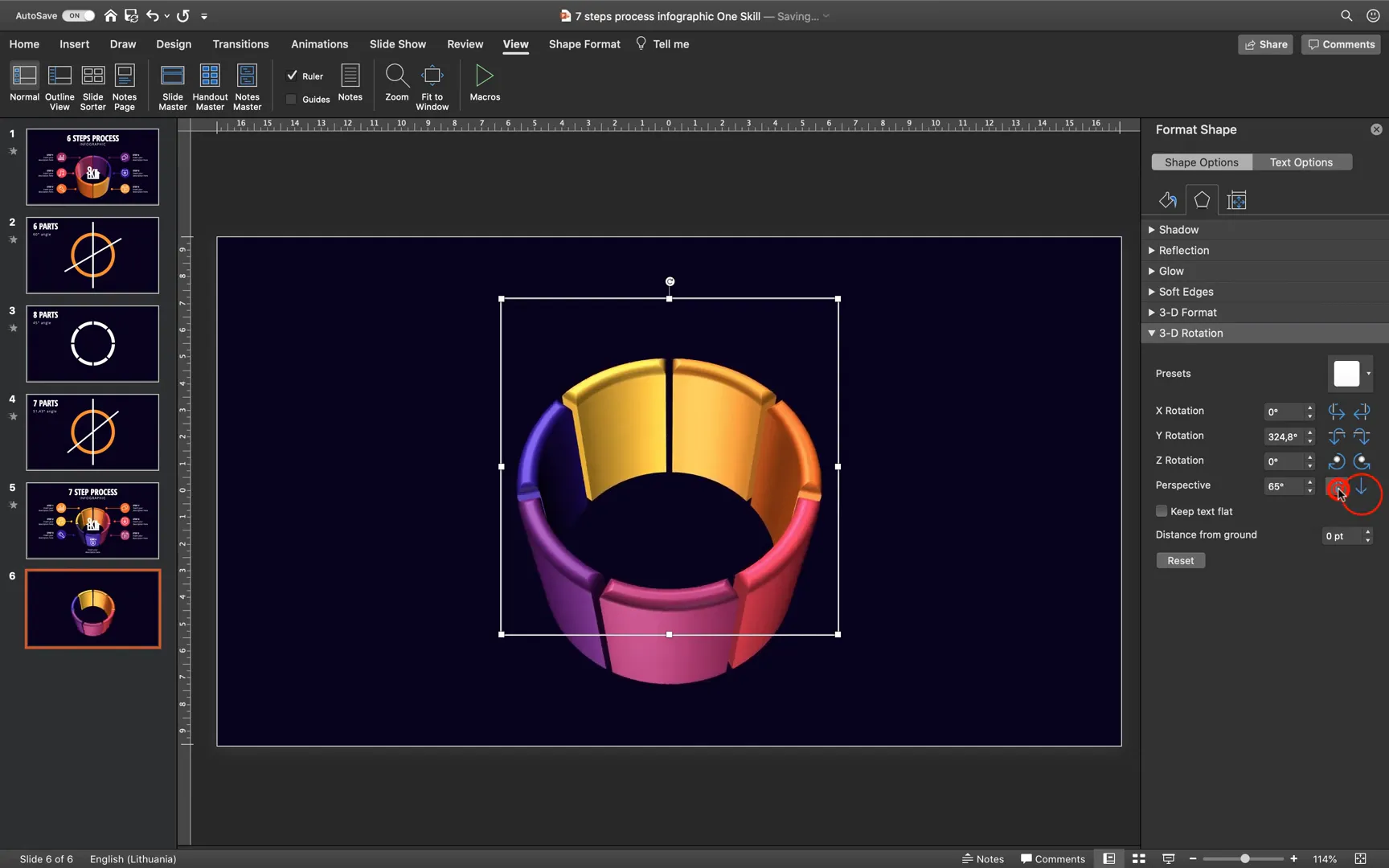Click the Reset button in 3-D Rotation
This screenshot has width=1389, height=868.
pos(1180,560)
